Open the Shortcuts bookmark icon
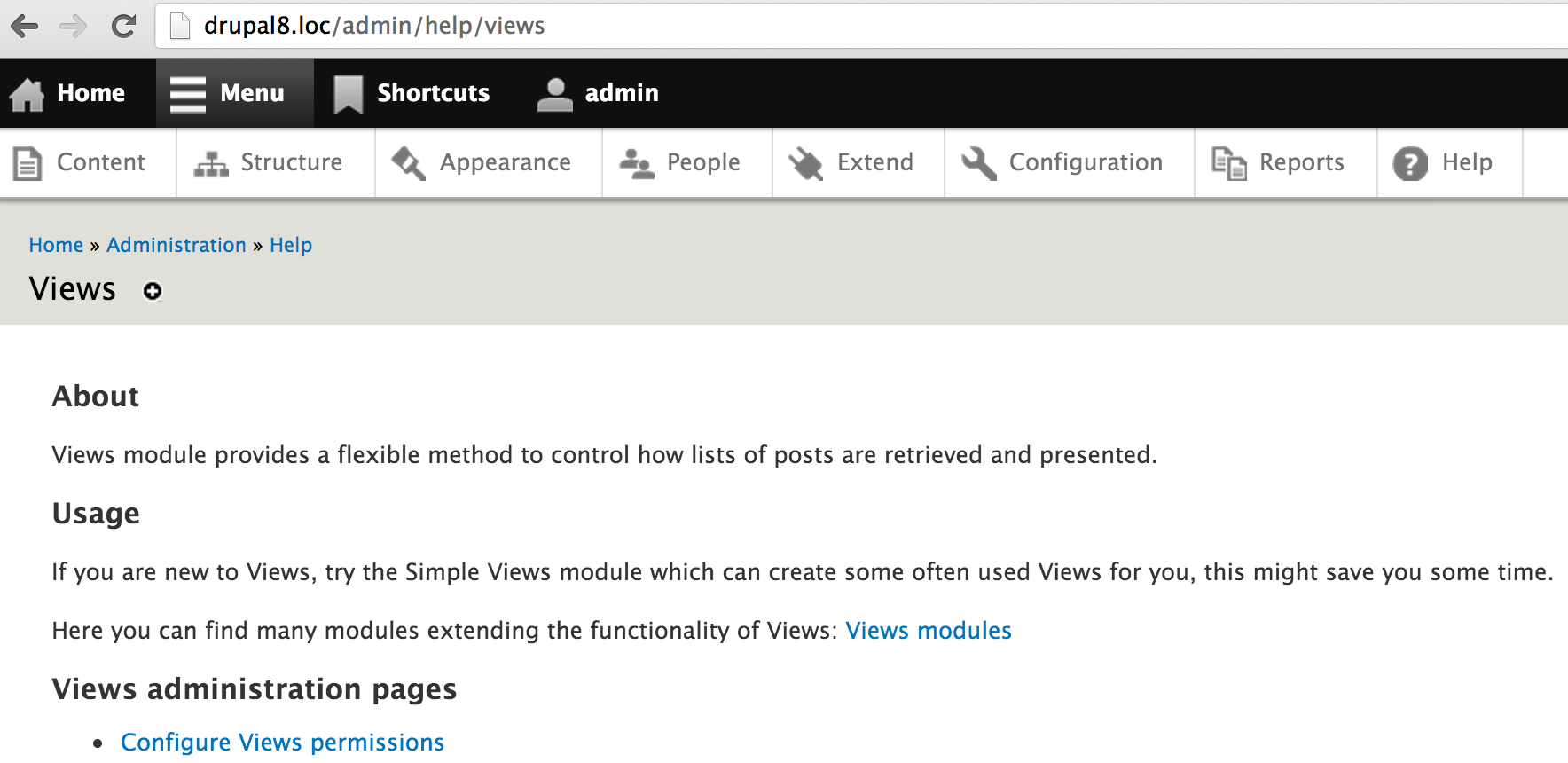1568x763 pixels. coord(348,94)
